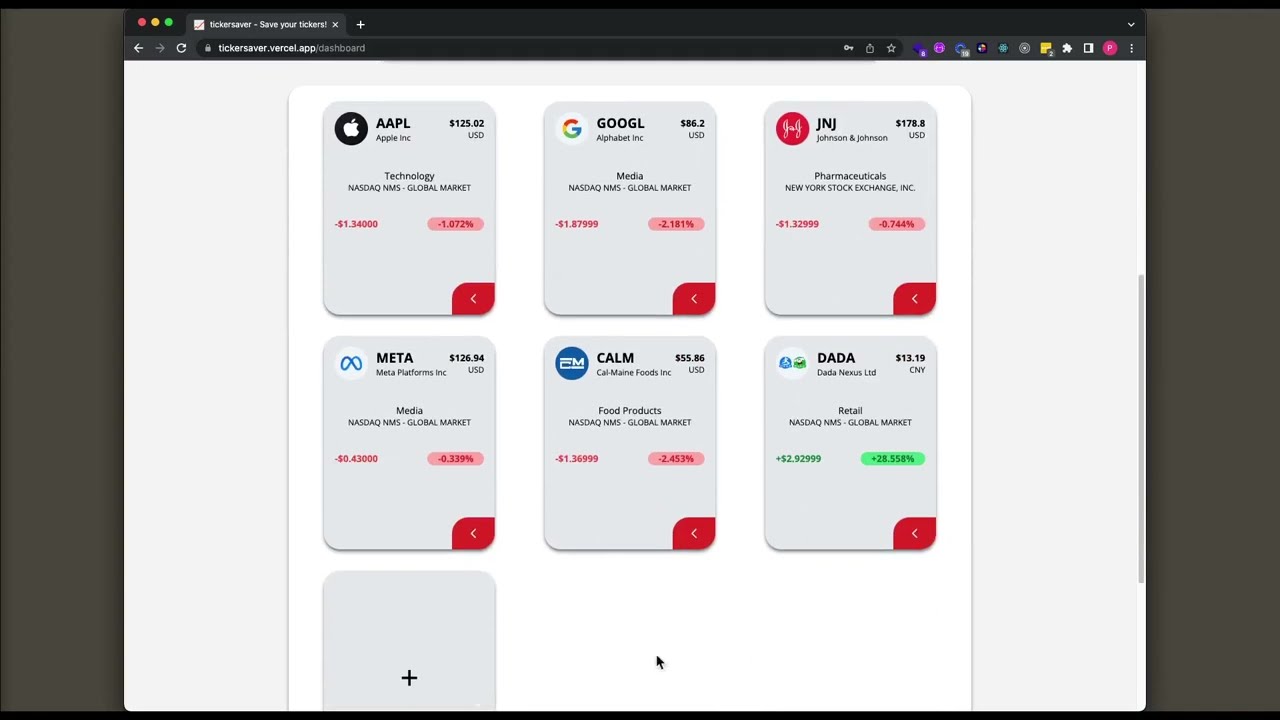
Task: Reload the tickersaver page
Action: [x=181, y=48]
